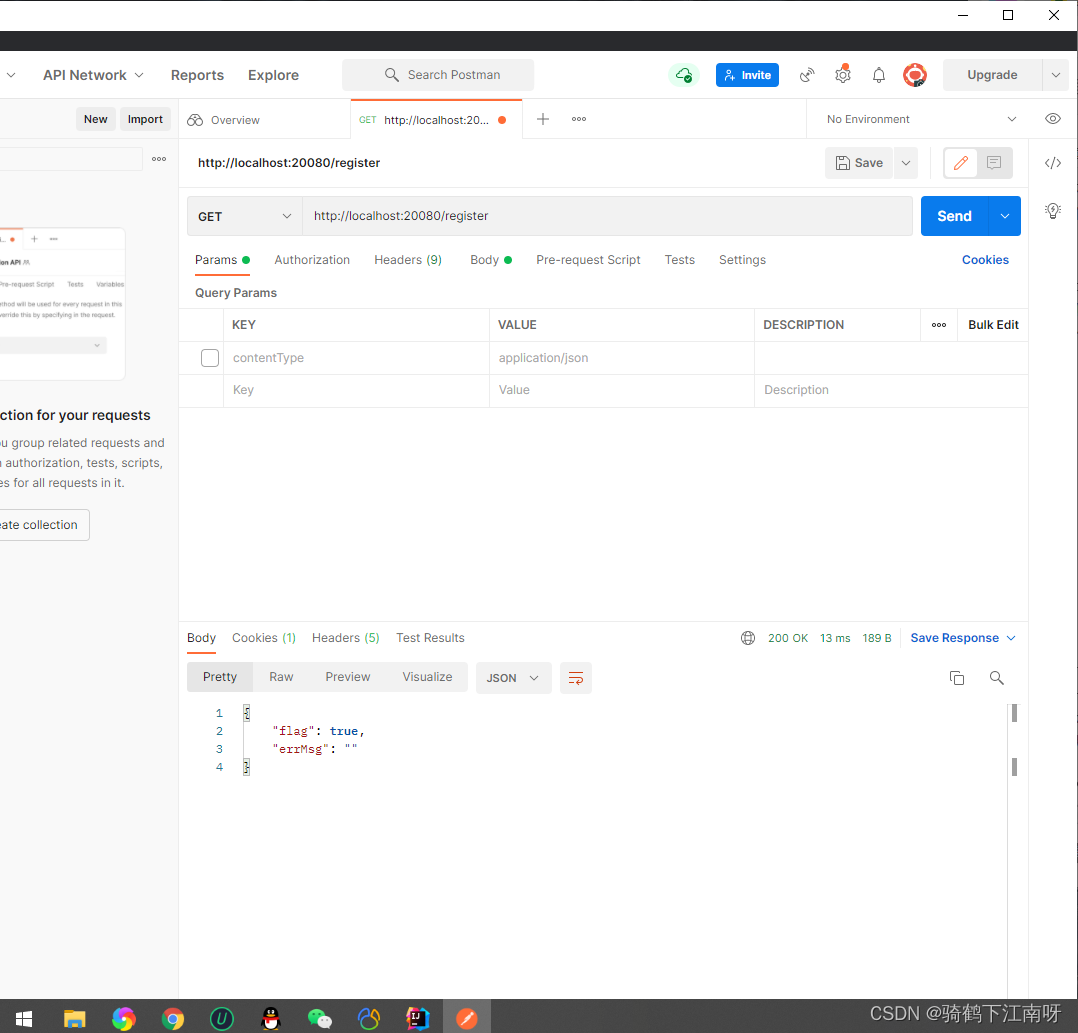The image size is (1078, 1033).
Task: Open the capture requests satellite icon
Action: [807, 75]
